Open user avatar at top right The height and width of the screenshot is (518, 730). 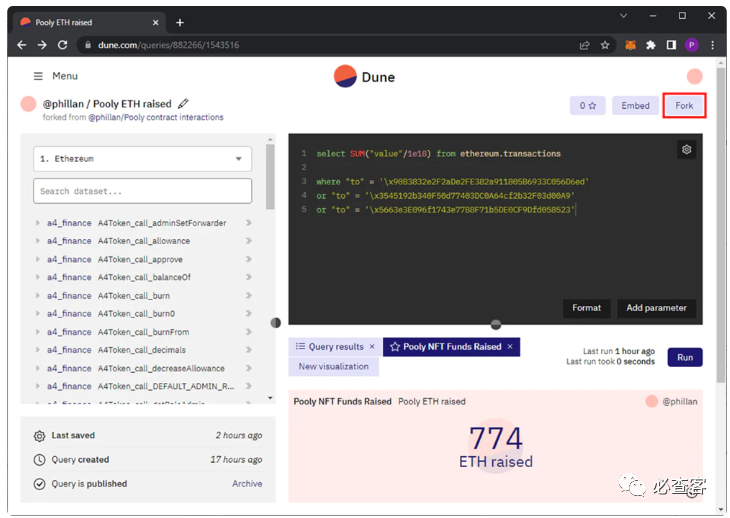click(x=694, y=76)
